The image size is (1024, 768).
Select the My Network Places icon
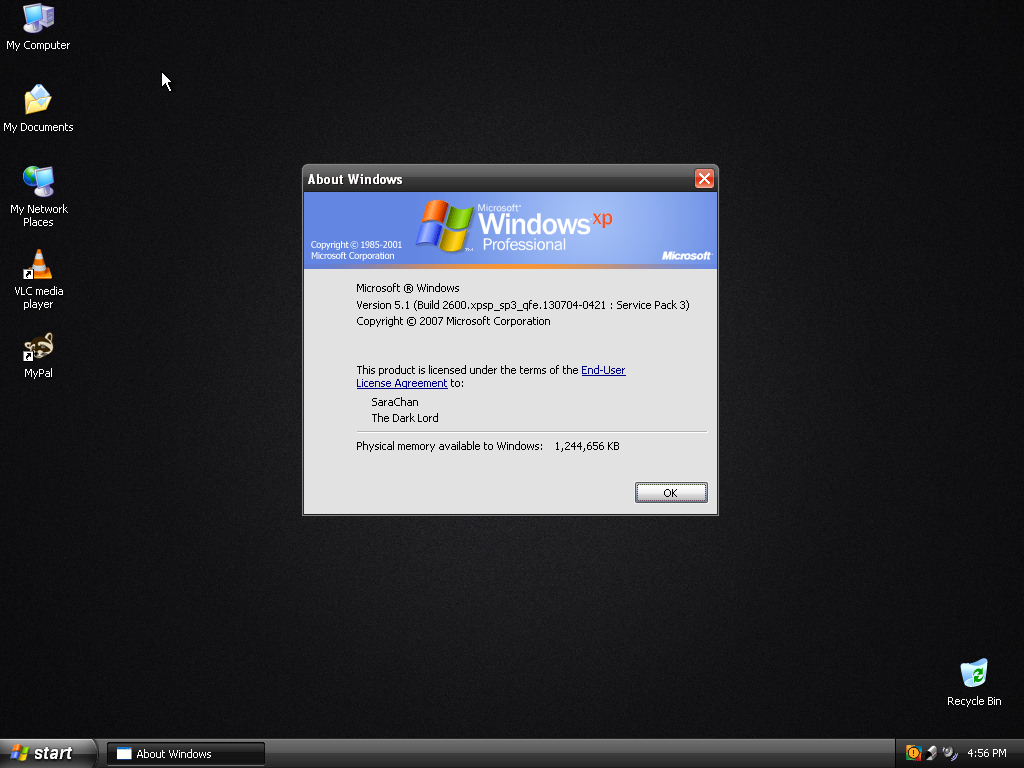39,196
